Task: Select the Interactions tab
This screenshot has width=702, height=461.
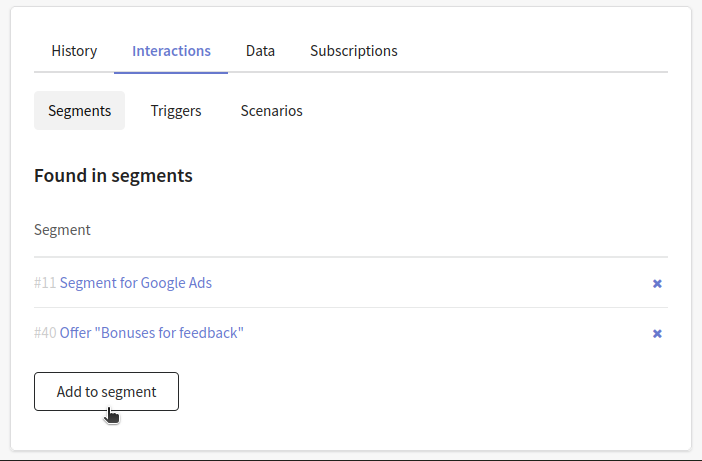Action: (x=171, y=51)
